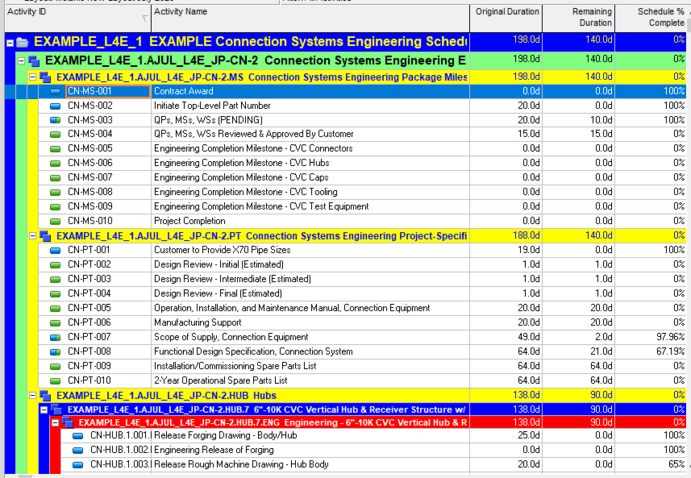This screenshot has width=691, height=478.
Task: Click activity icon for CN-MS-001
Action: coord(55,92)
